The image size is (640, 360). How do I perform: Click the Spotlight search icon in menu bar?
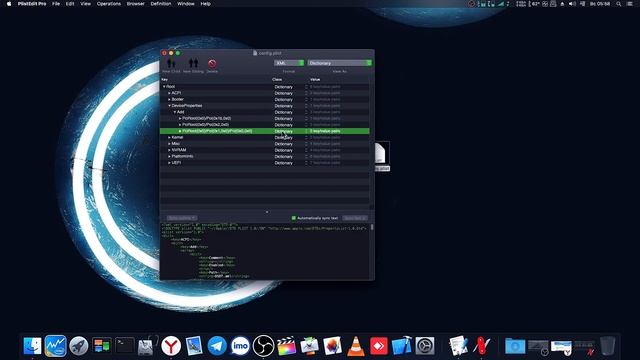[619, 4]
